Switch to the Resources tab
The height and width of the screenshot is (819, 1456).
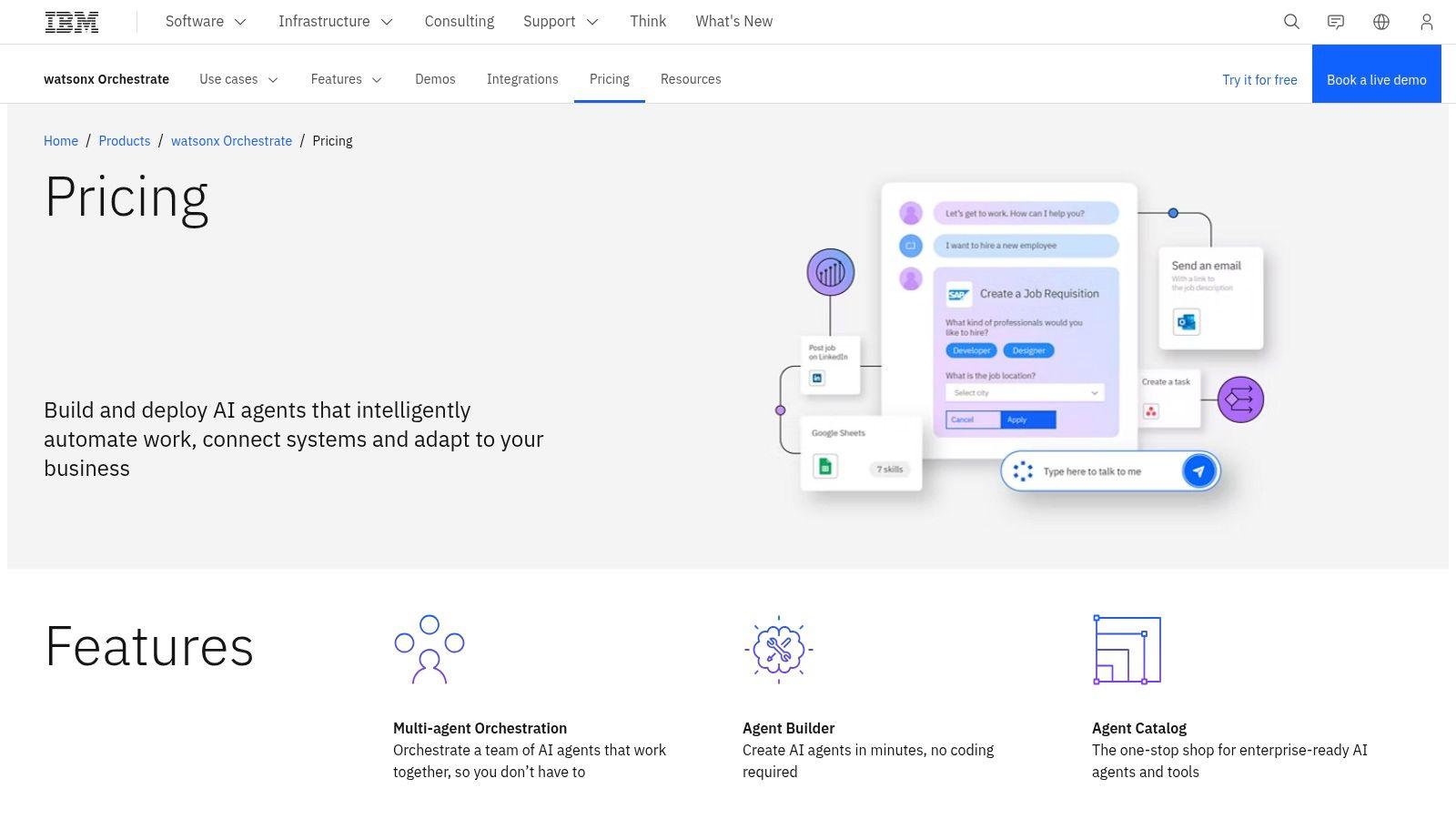point(691,79)
